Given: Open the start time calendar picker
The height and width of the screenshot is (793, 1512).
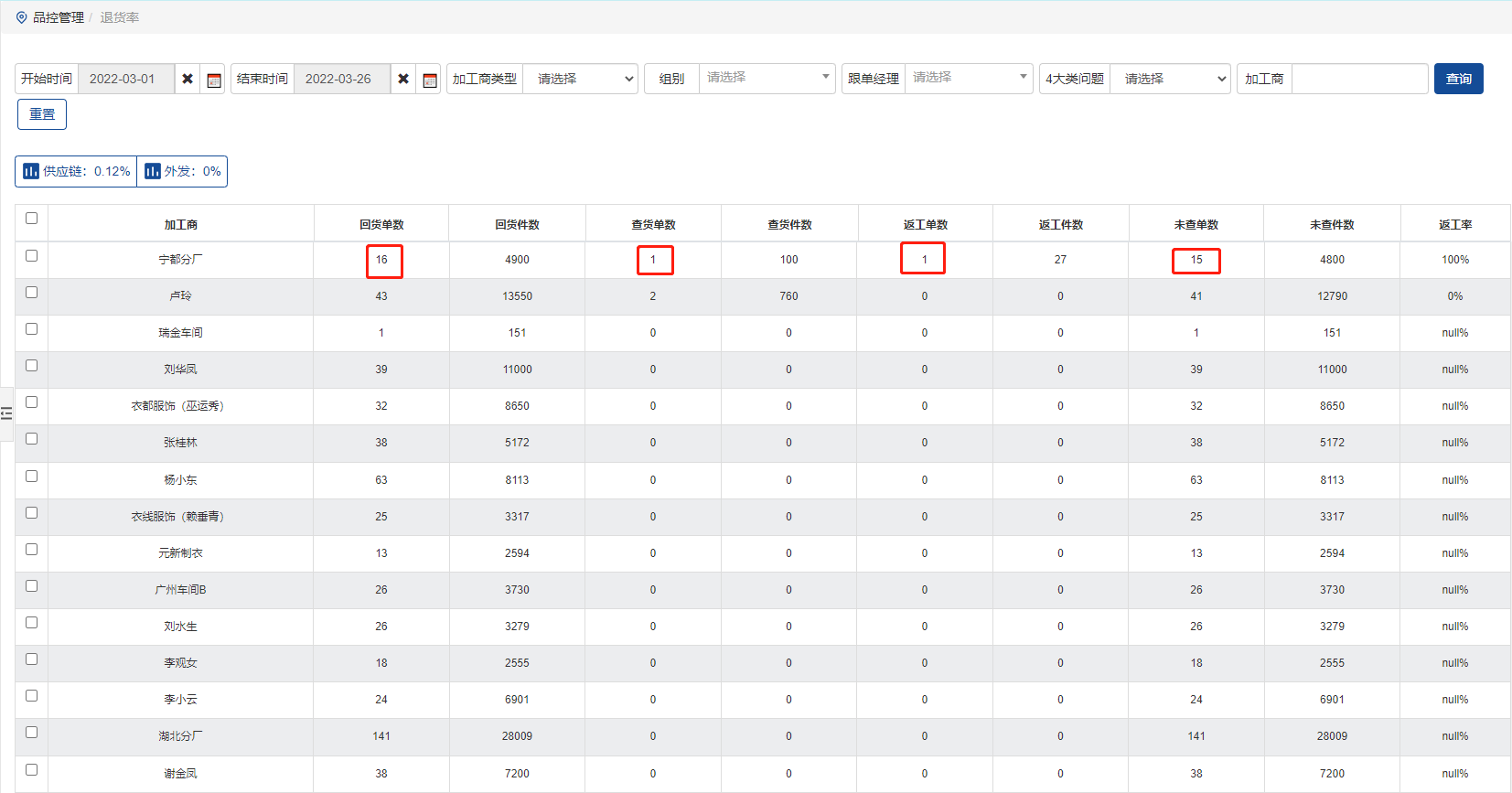Looking at the screenshot, I should click(x=214, y=80).
